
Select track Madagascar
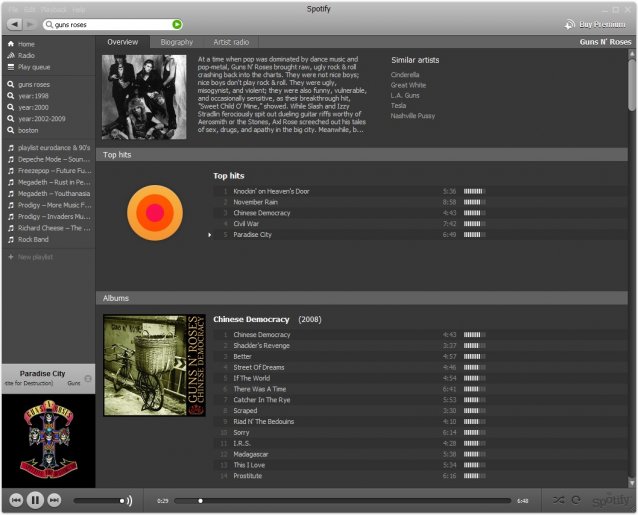point(420,454)
